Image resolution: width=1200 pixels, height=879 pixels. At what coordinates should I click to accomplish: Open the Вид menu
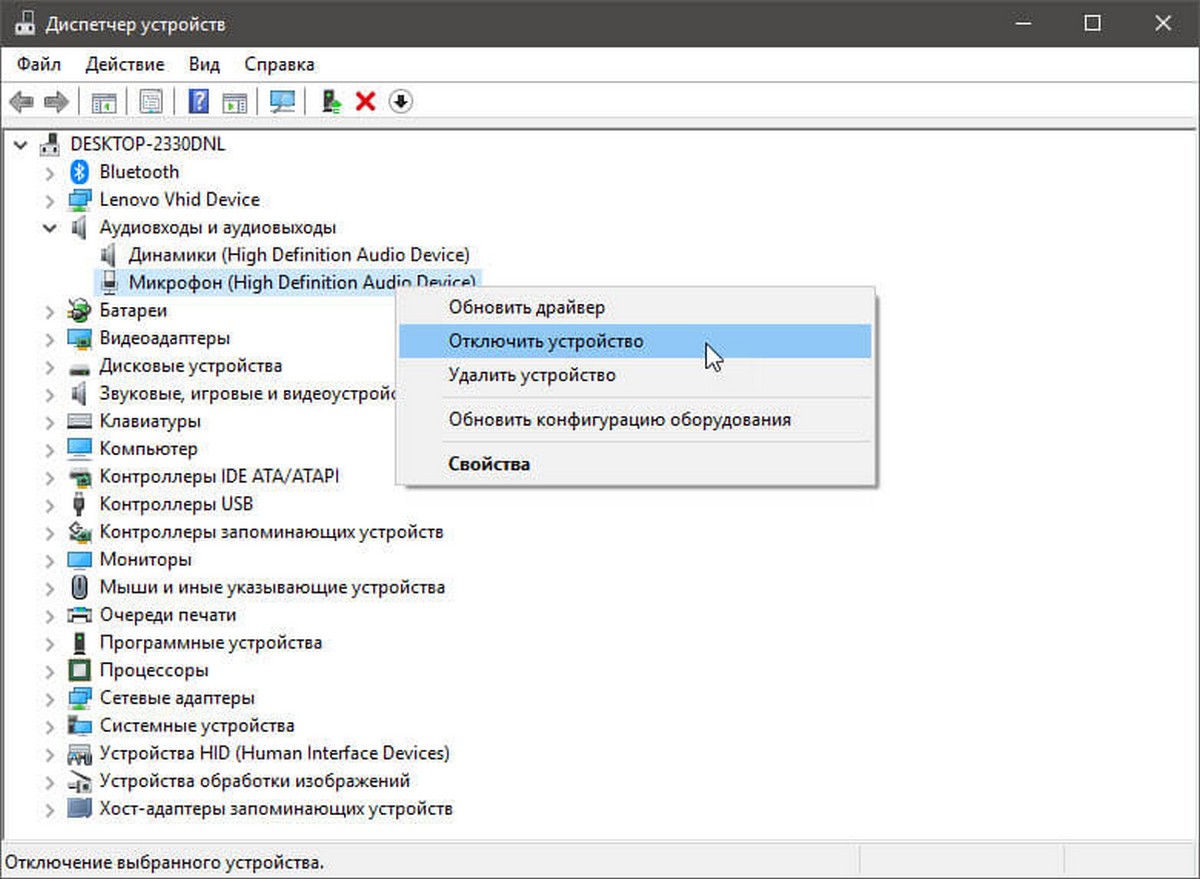[x=204, y=64]
